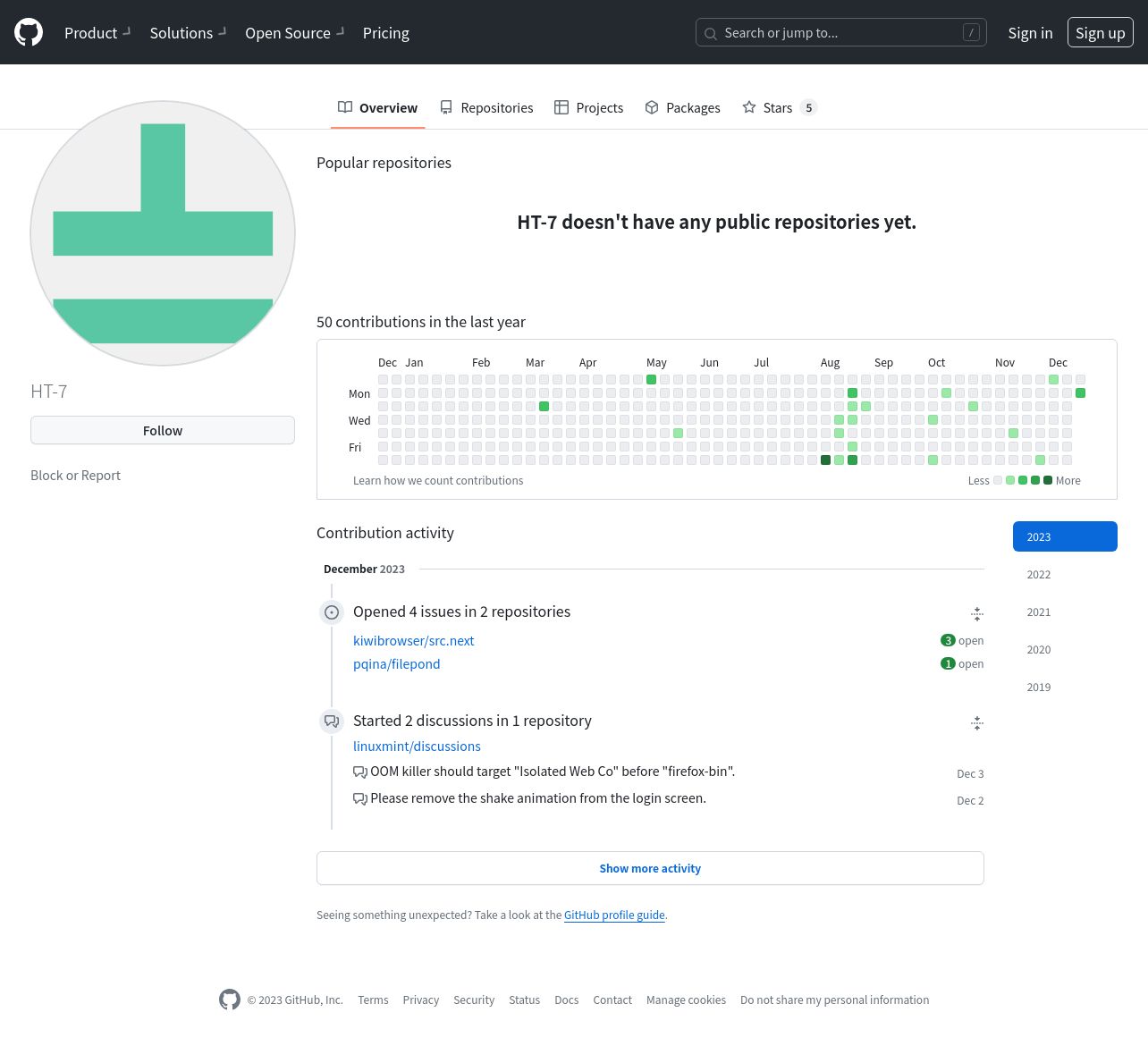This screenshot has height=1046, width=1148.
Task: Click the Block or Report link
Action: [75, 476]
